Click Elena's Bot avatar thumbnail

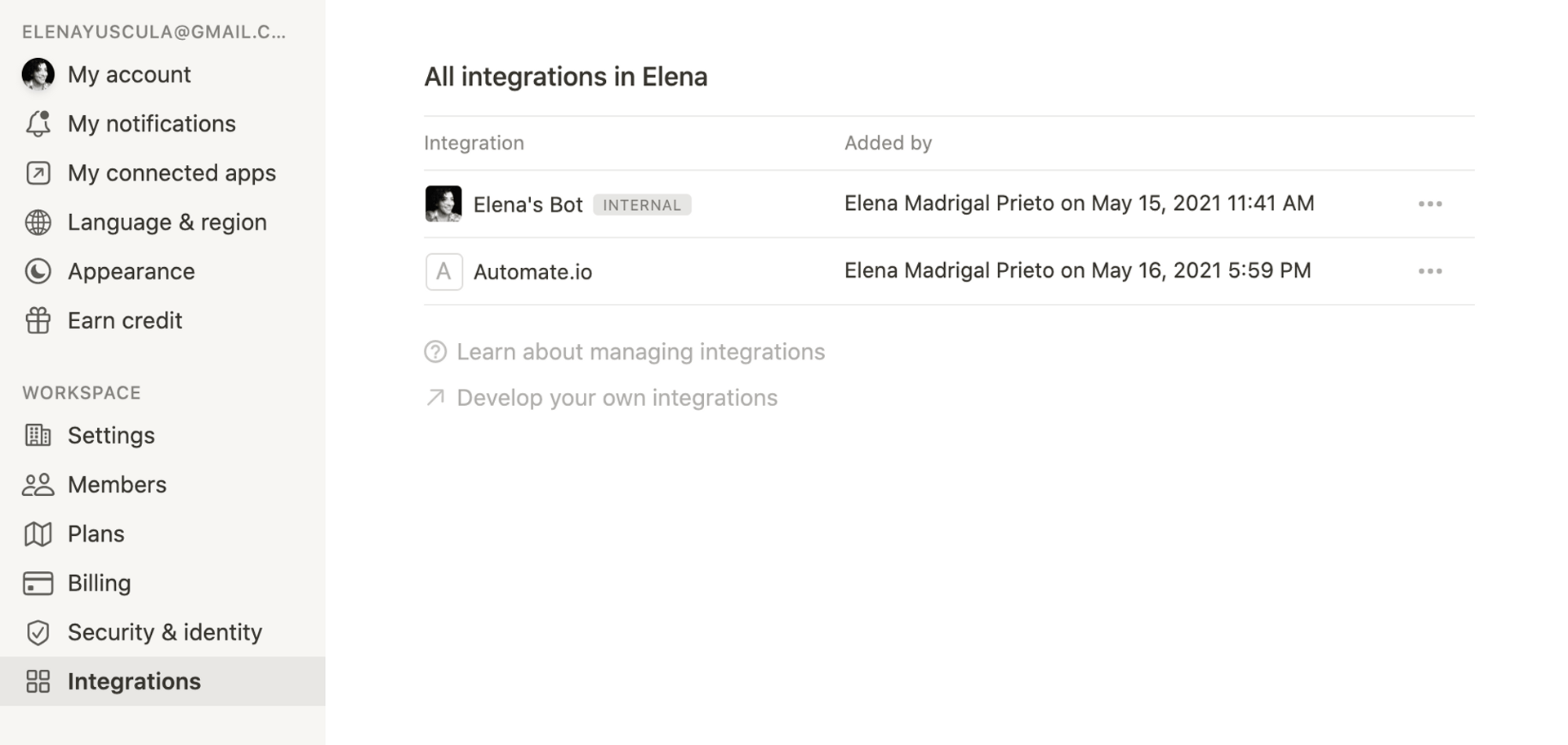click(443, 204)
